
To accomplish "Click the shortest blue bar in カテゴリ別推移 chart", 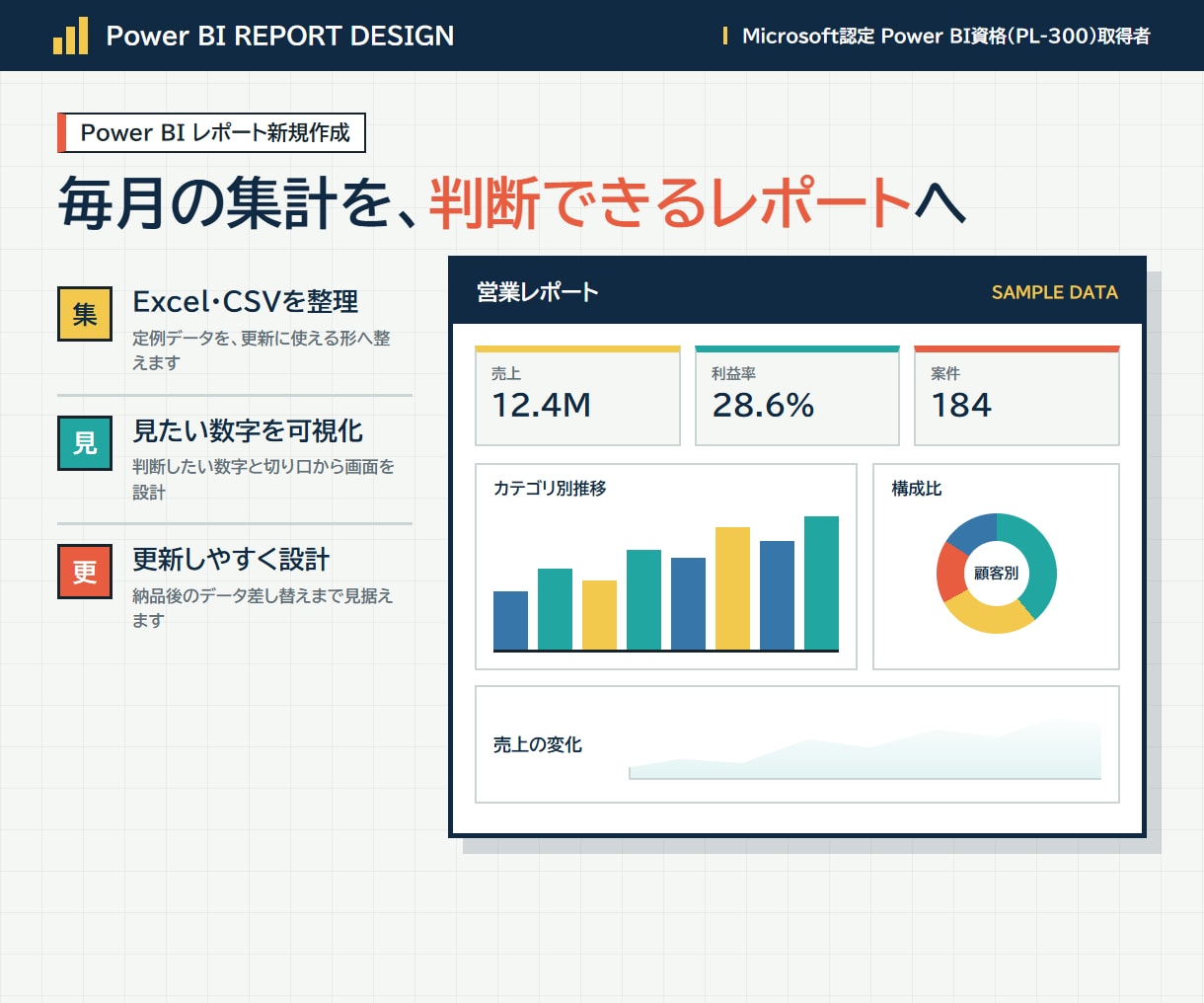I will [x=510, y=620].
